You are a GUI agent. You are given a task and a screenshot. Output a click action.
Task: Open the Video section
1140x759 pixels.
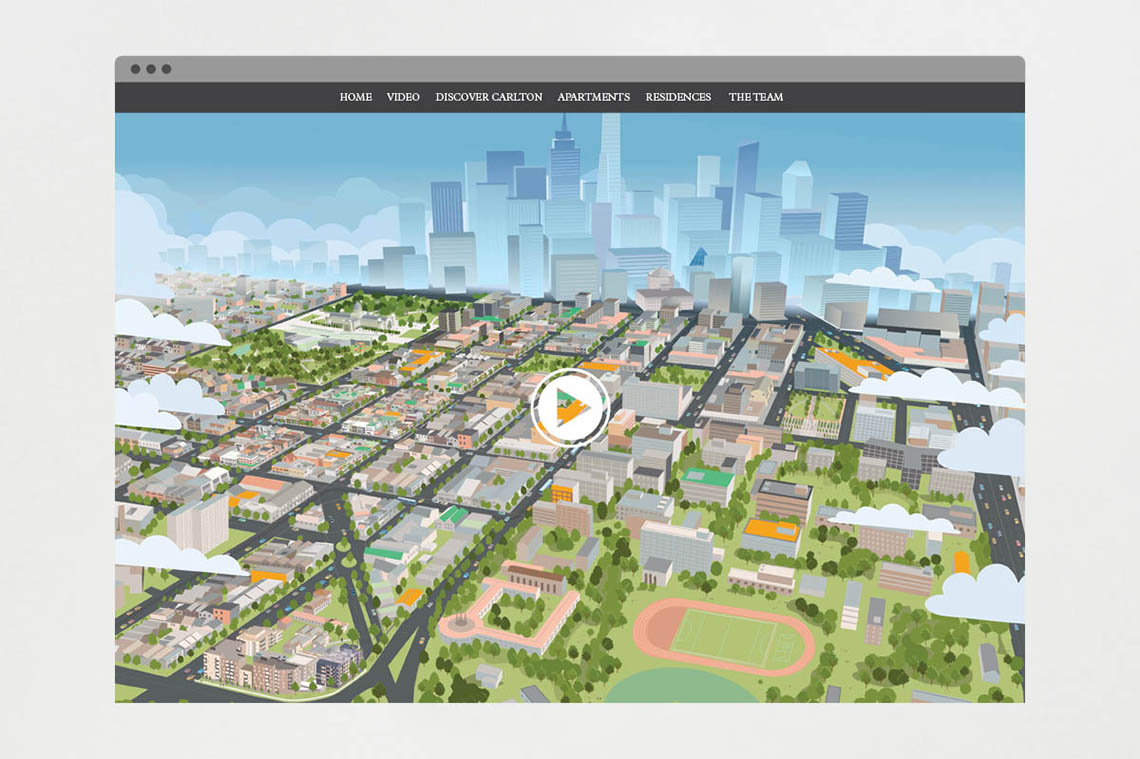403,97
